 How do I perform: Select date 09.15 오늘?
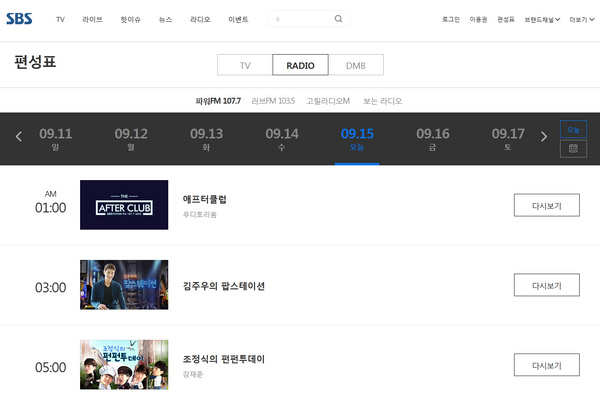click(x=357, y=139)
